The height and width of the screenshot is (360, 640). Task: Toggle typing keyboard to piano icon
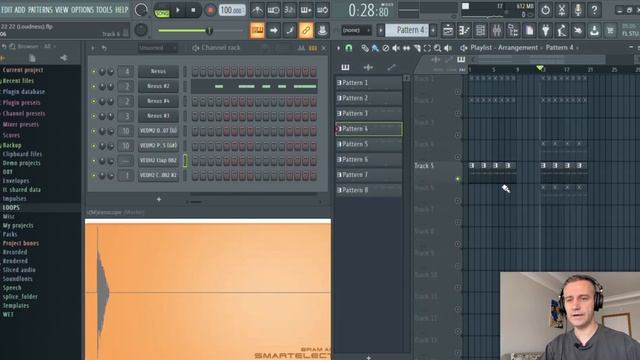point(257,30)
